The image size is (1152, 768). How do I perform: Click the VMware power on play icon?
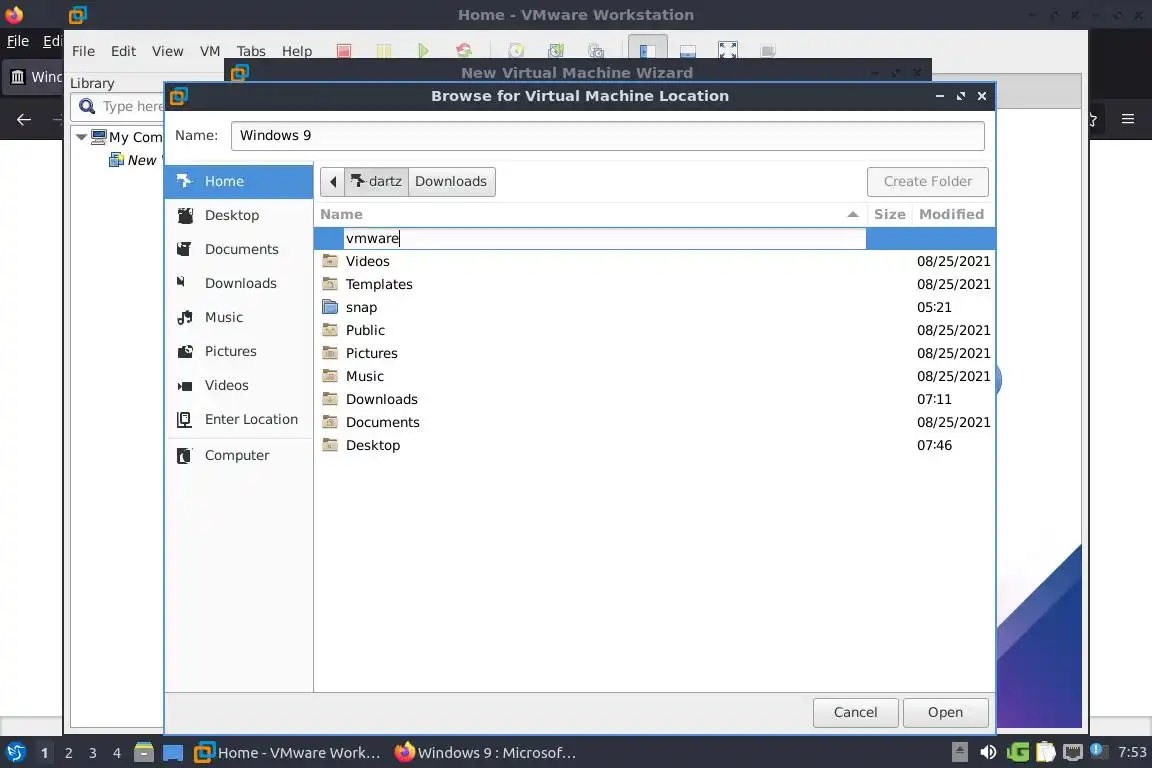(x=423, y=51)
